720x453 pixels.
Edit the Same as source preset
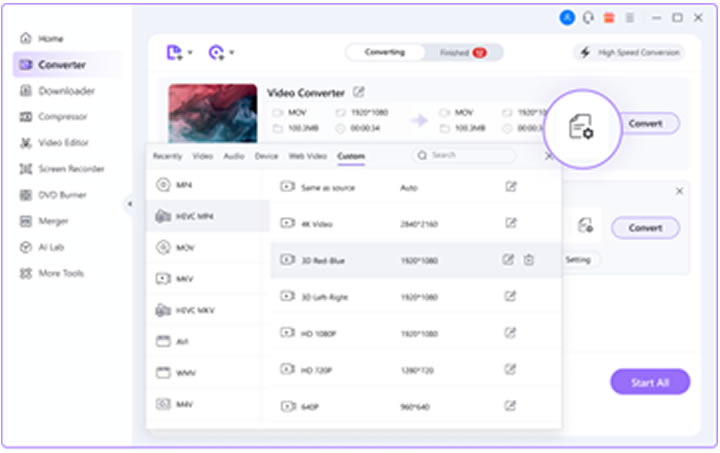(511, 187)
